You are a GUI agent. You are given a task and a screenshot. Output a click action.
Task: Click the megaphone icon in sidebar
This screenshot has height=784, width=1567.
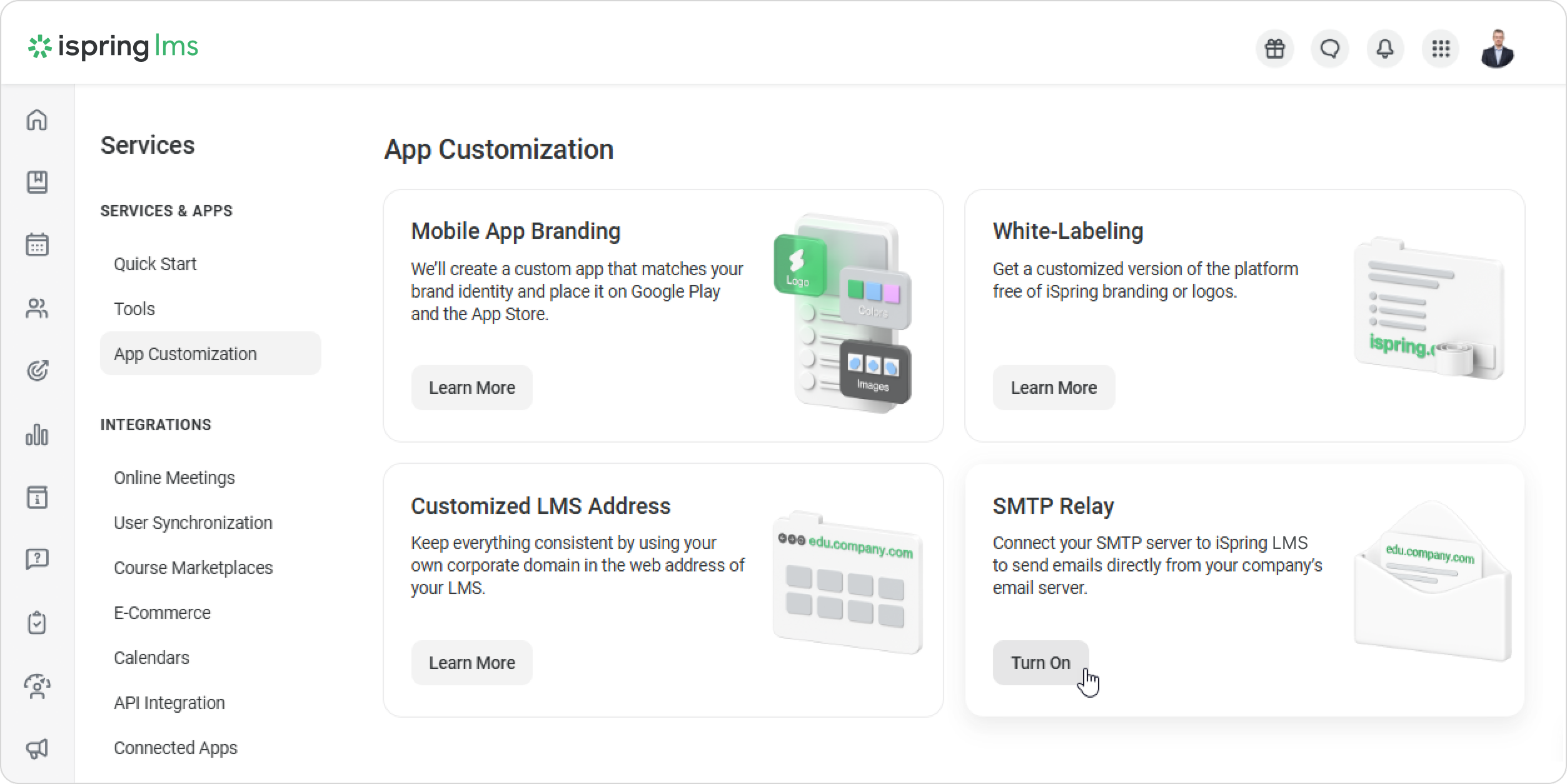click(x=37, y=748)
